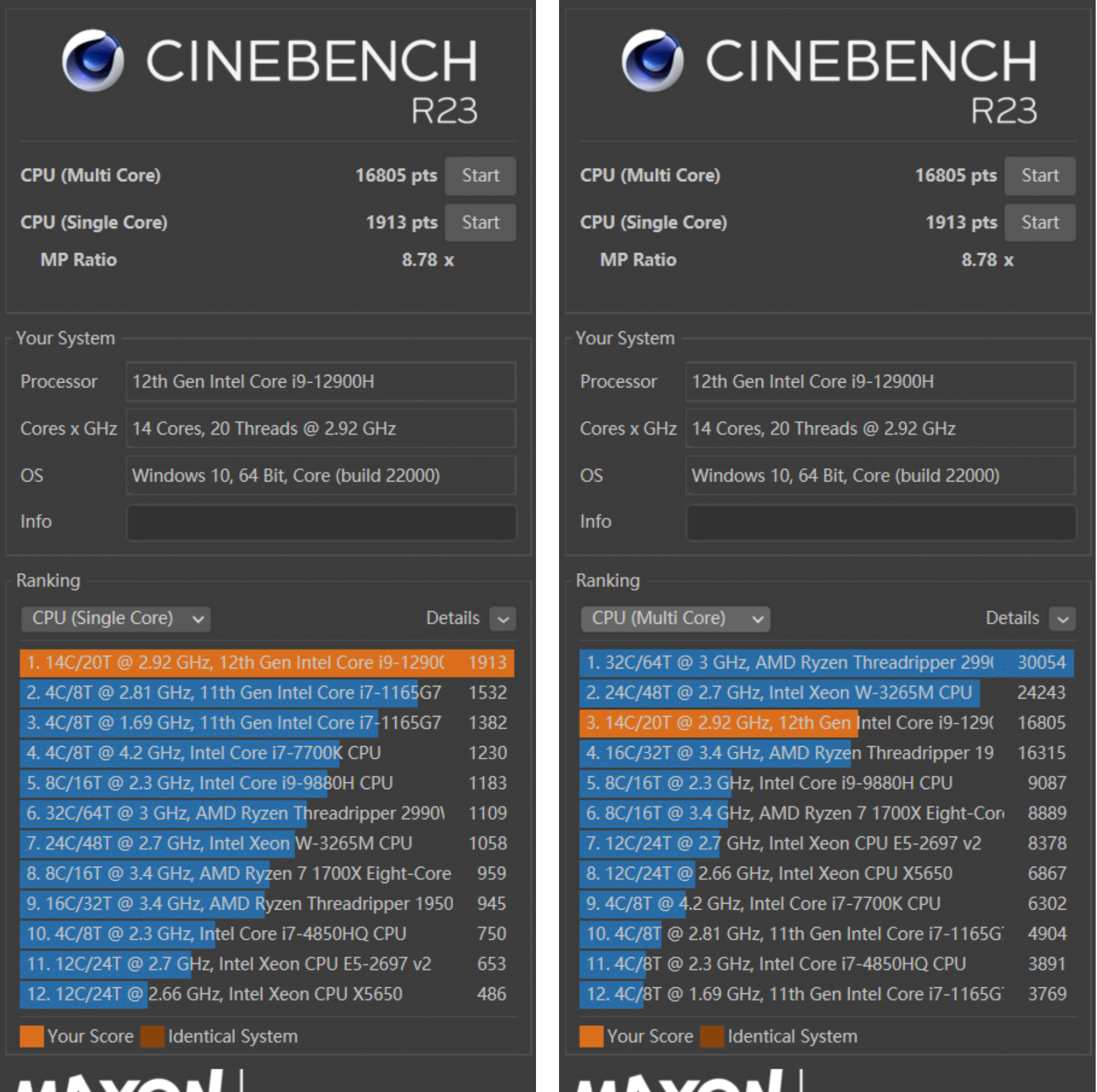Click the OS field in left window

click(321, 476)
